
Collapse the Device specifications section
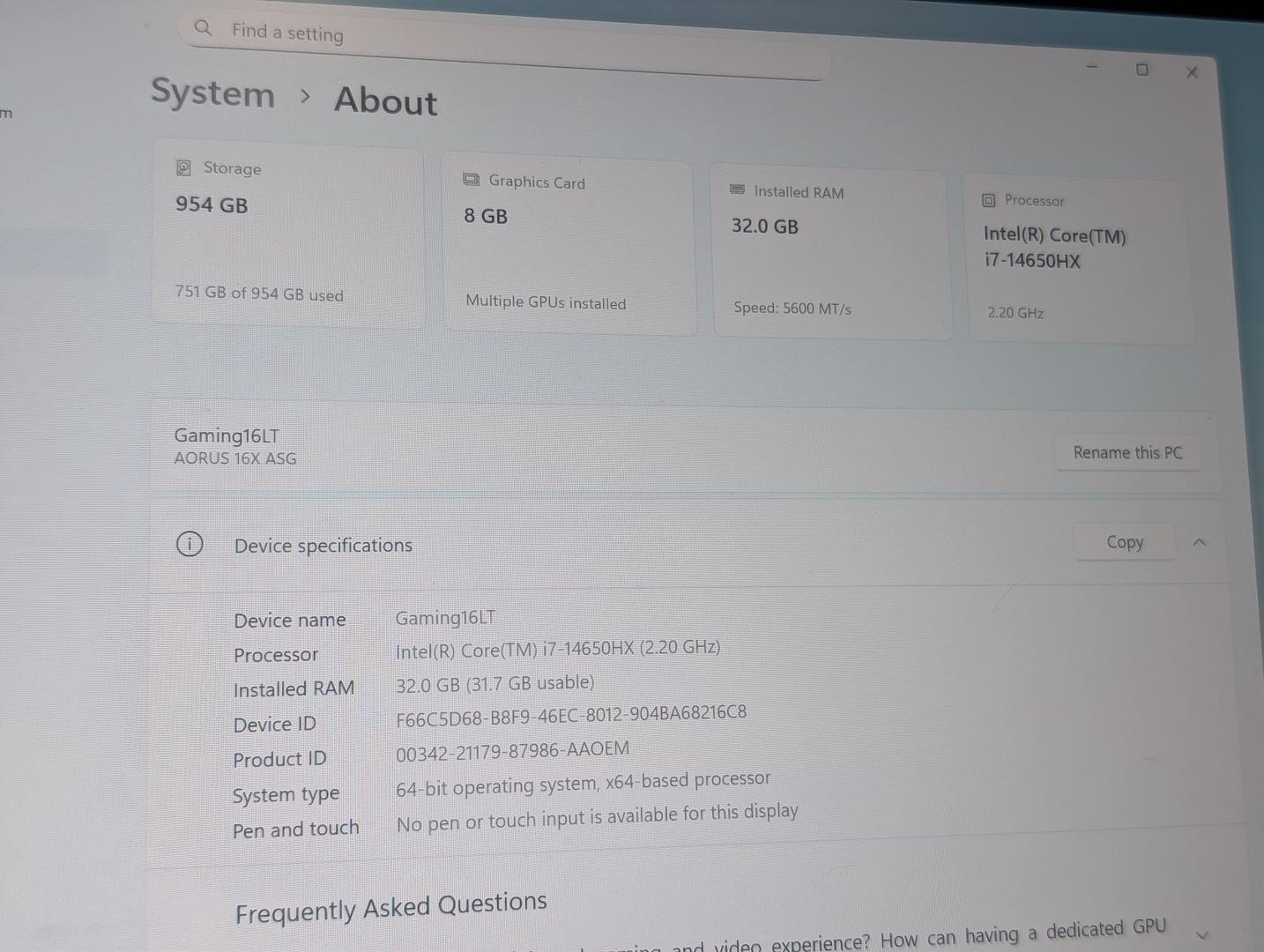click(1199, 542)
